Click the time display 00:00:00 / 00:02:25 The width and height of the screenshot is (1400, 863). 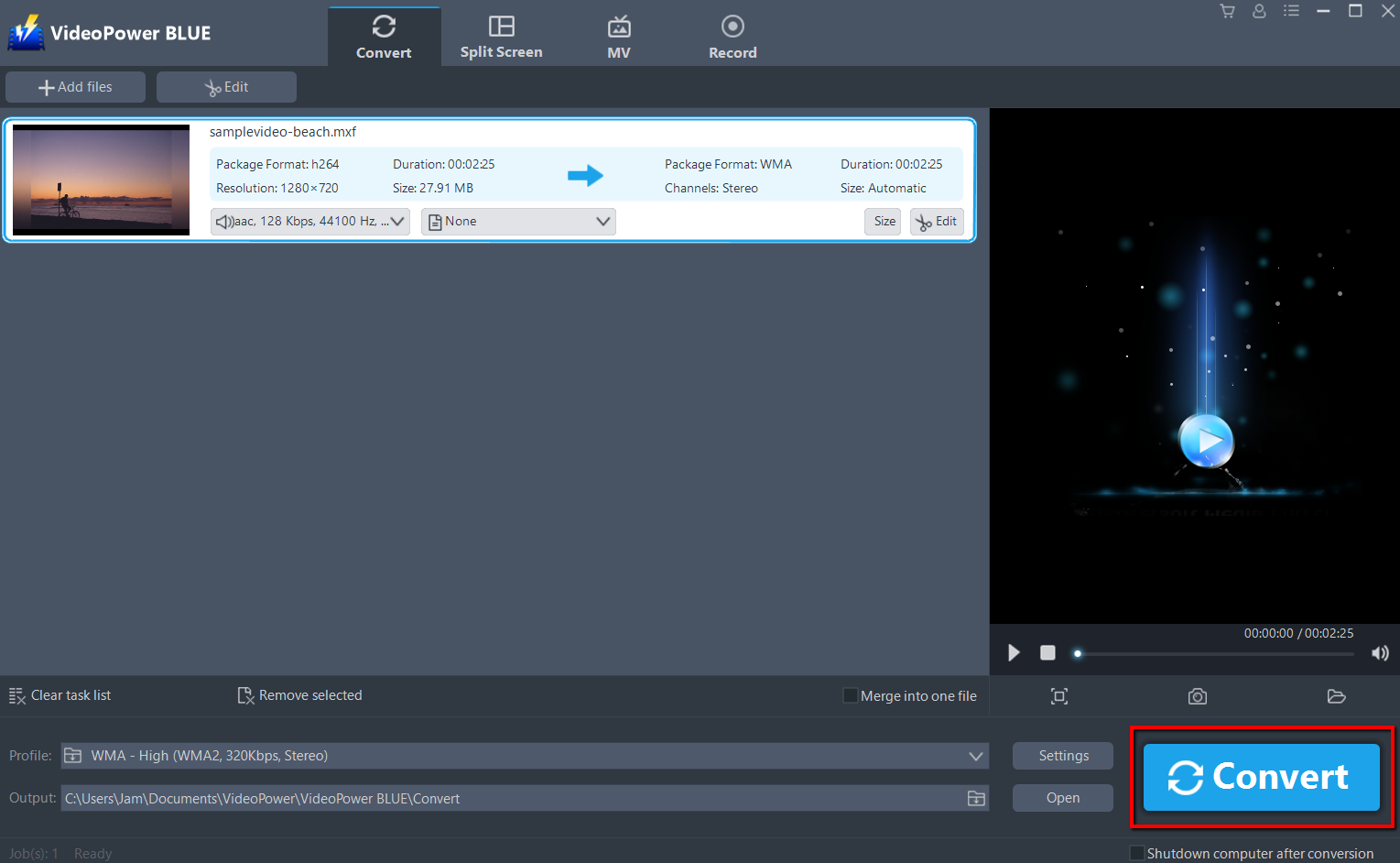[x=1298, y=633]
